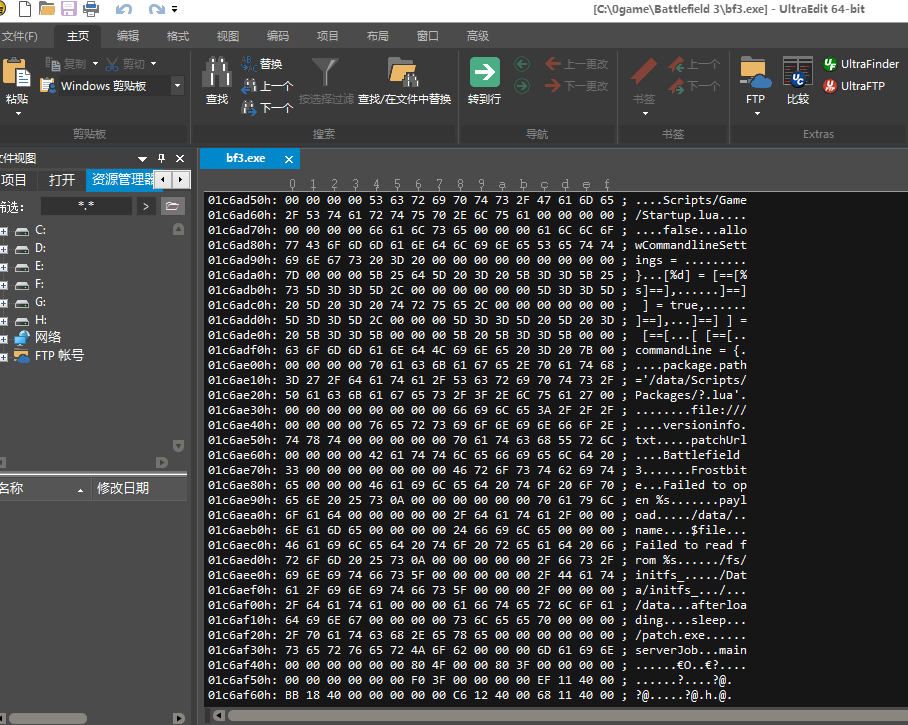Screen dimensions: 908x725
Task: Open the FTP folder cloud icon
Action: coord(756,72)
